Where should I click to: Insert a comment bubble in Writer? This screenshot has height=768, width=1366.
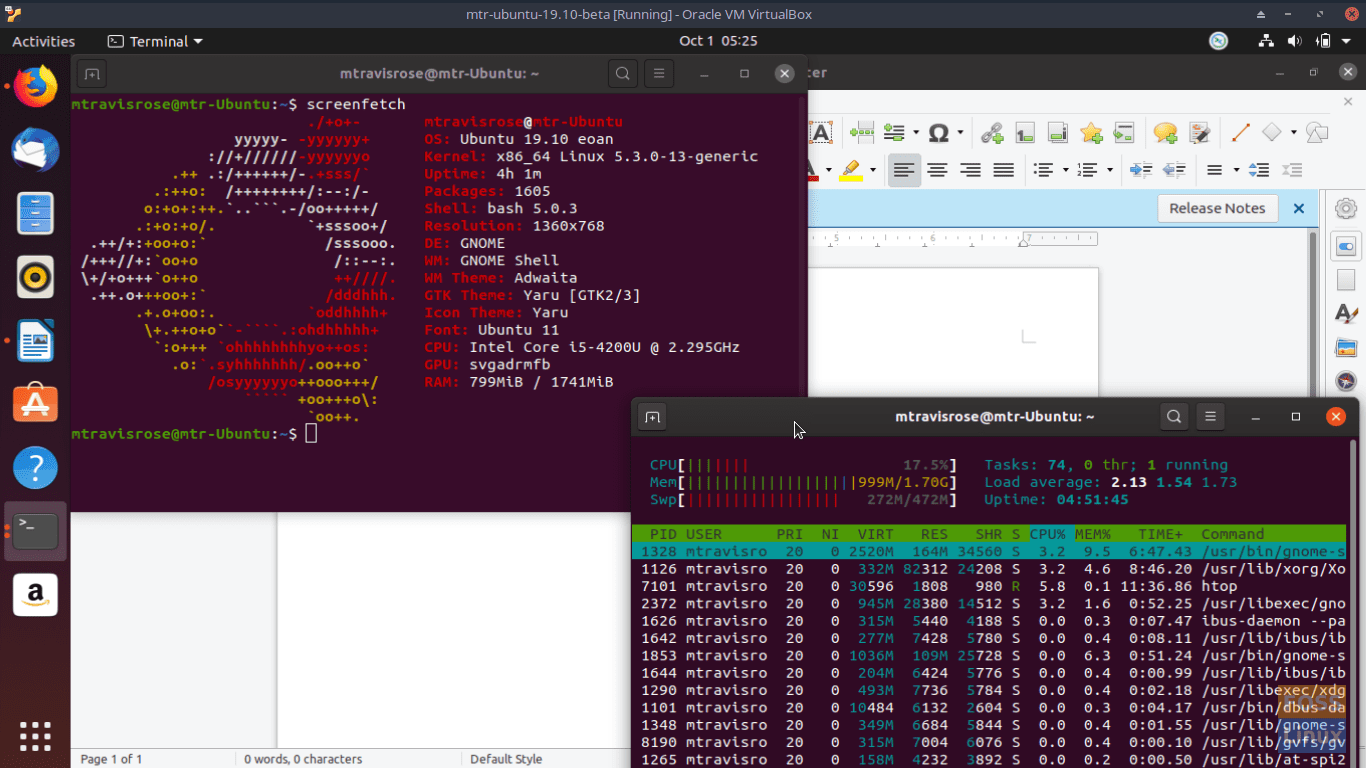coord(1166,132)
